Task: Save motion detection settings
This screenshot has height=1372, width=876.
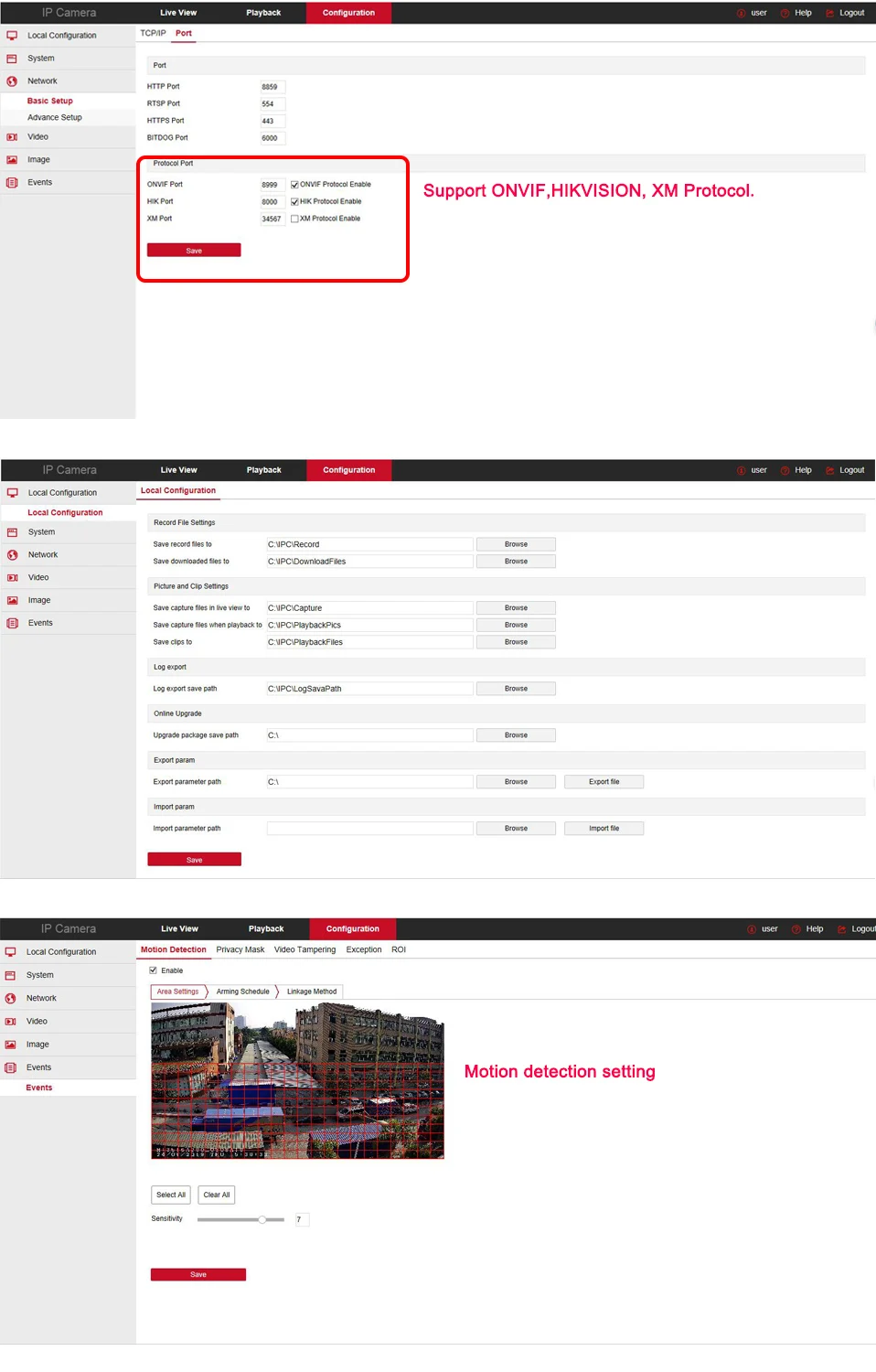Action: click(198, 1275)
